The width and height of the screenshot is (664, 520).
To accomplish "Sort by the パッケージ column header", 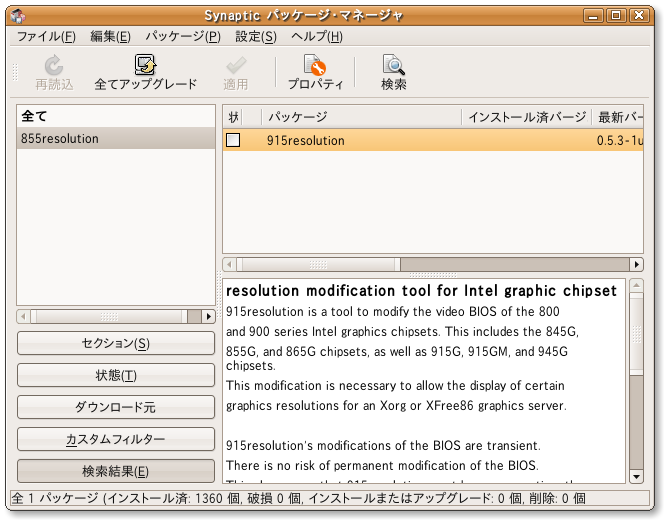I will tap(361, 117).
